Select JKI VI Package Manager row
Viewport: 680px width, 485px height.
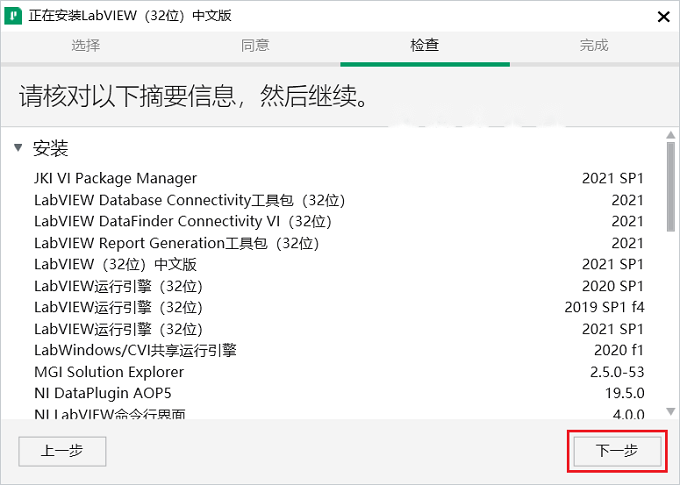339,178
